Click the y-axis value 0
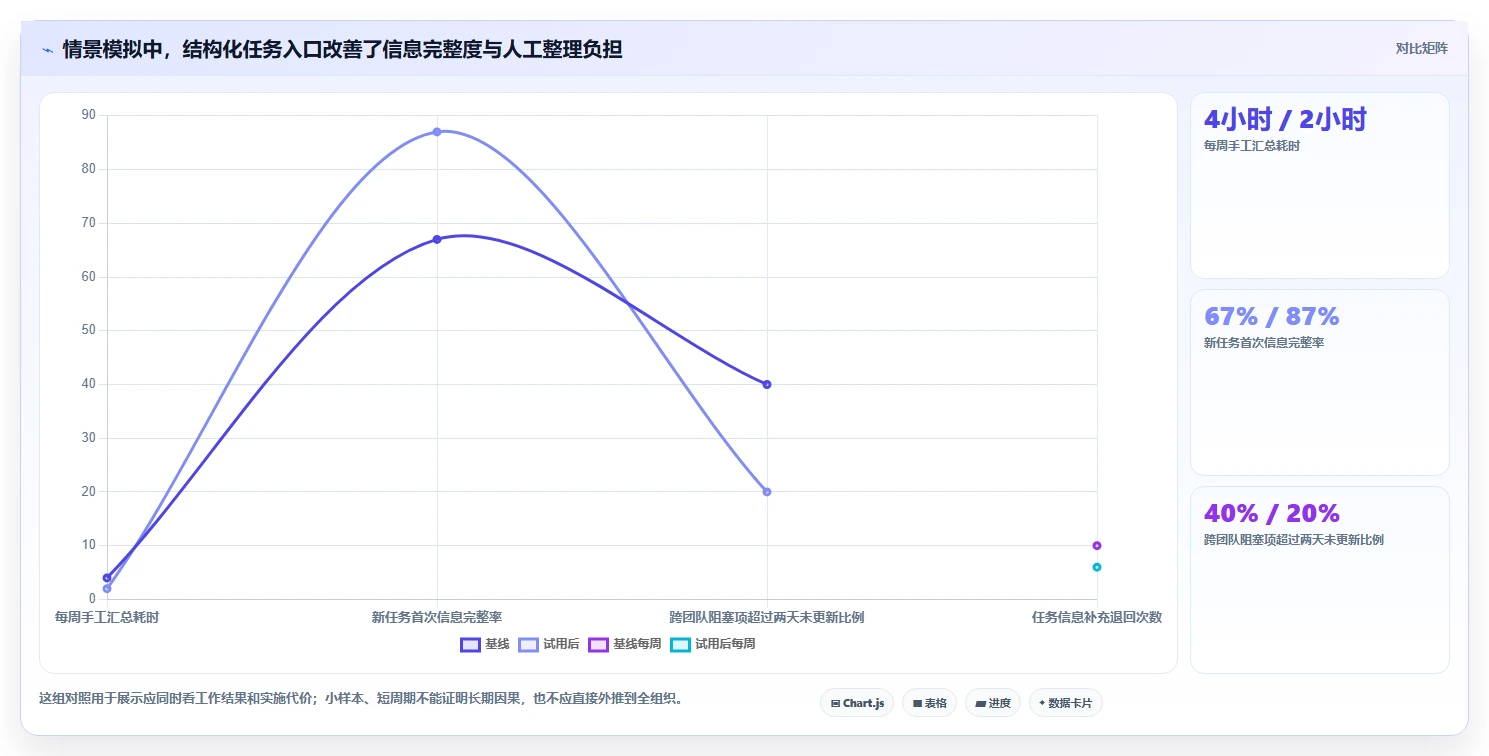Screen dimensions: 1489x756 coord(92,599)
